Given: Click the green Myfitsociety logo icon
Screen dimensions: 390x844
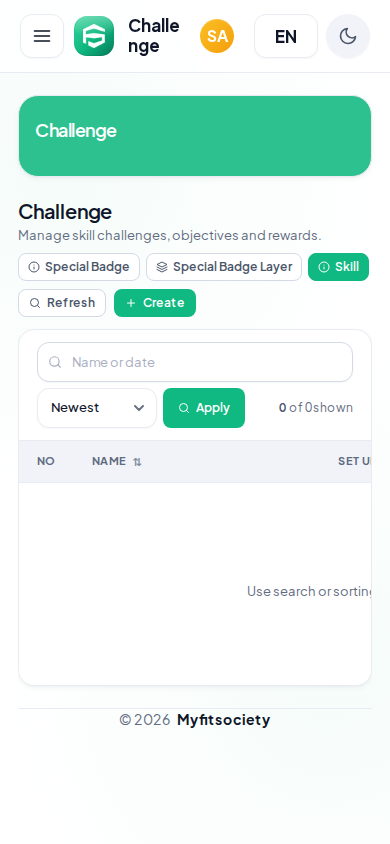Looking at the screenshot, I should click(x=94, y=36).
